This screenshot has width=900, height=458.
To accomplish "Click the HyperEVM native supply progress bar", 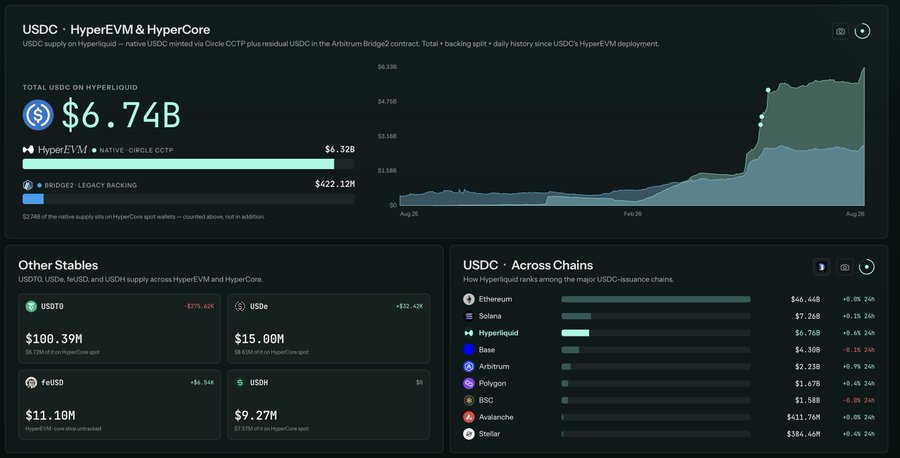I will (188, 164).
